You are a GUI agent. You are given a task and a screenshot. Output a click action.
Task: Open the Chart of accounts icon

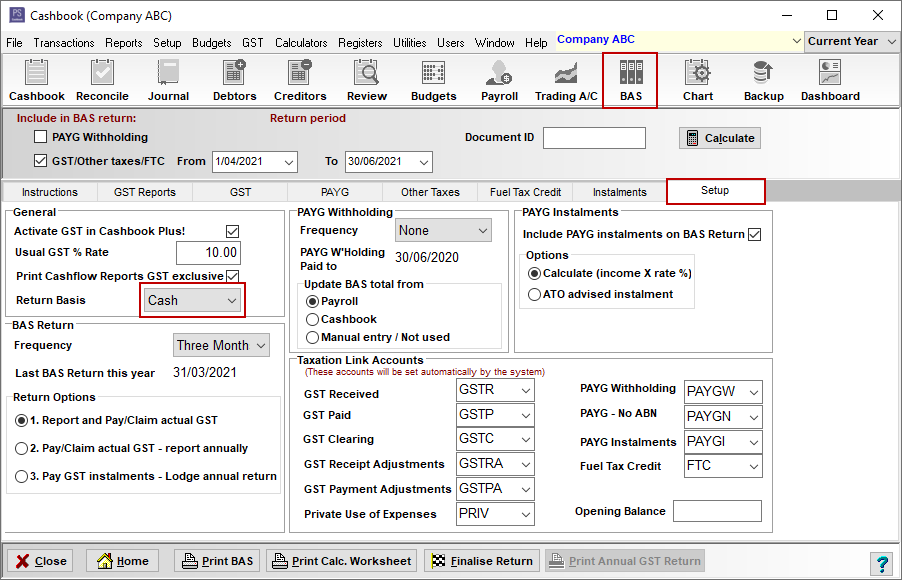698,81
